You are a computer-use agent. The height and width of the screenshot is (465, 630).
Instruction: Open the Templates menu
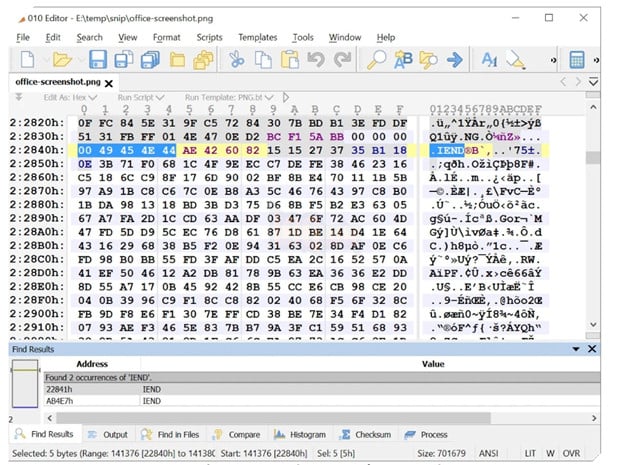pyautogui.click(x=258, y=37)
